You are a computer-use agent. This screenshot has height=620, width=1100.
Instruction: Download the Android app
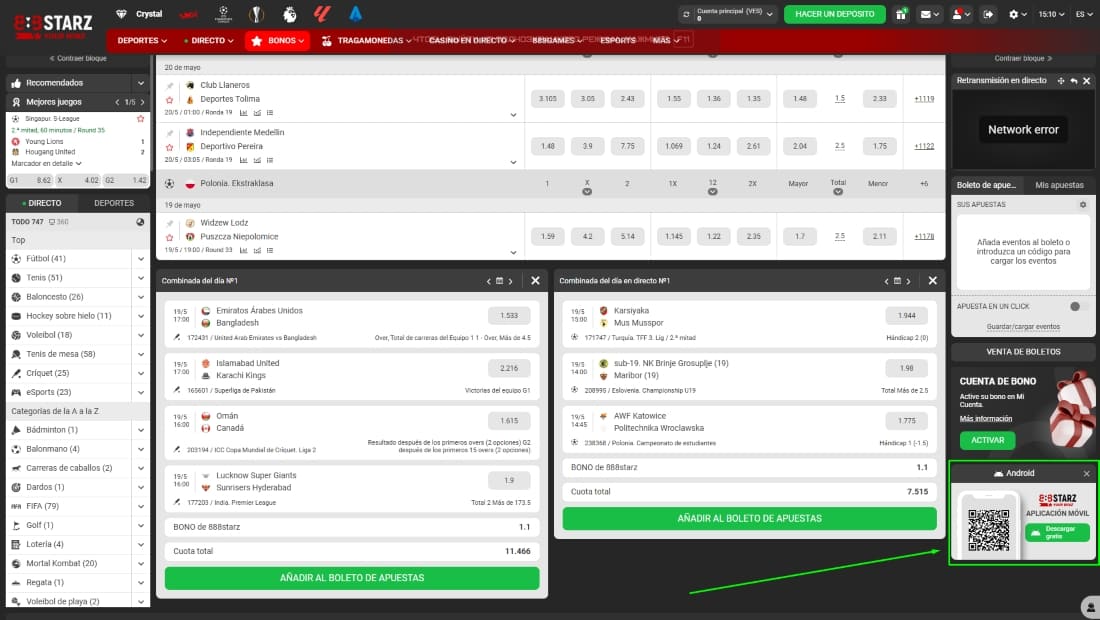1057,532
